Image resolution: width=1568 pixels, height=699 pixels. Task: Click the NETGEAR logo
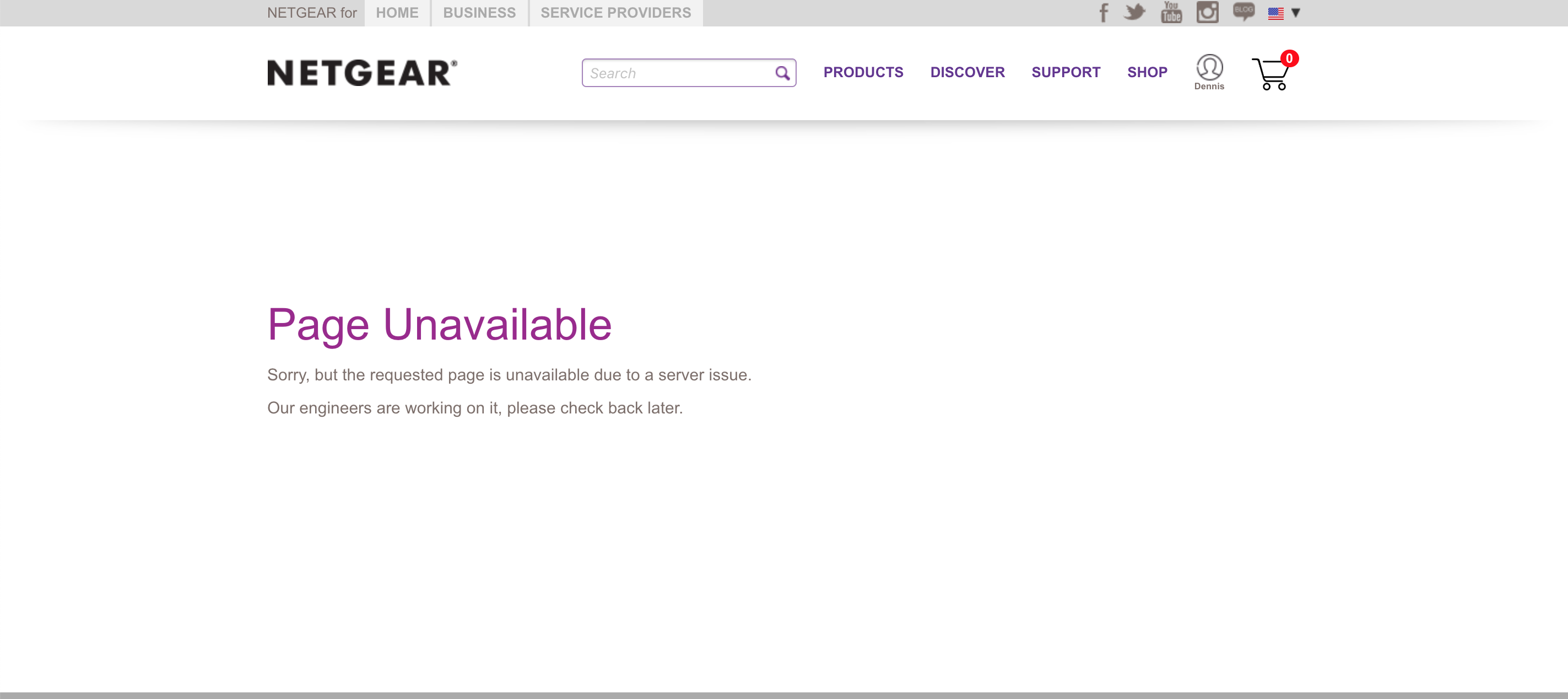tap(362, 72)
